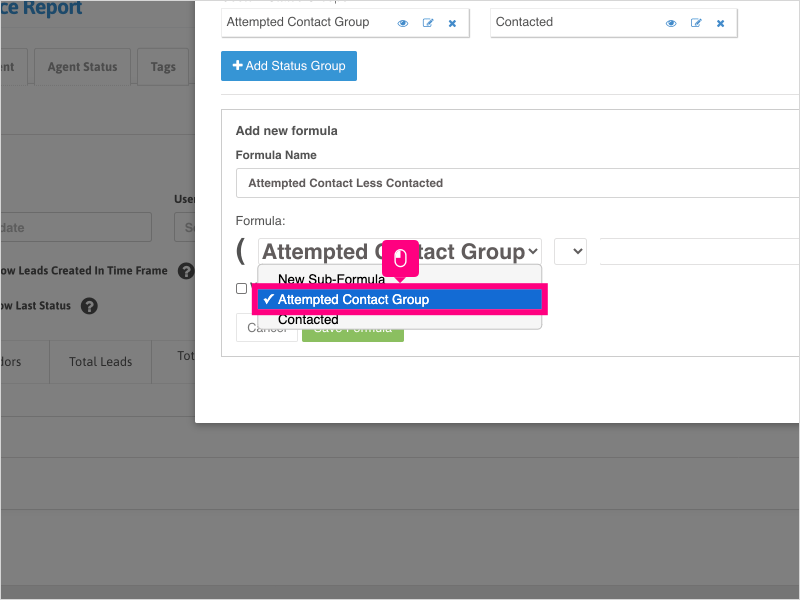Open the Attempted Contact Group formula selector
Viewport: 800px width, 600px height.
coord(399,252)
